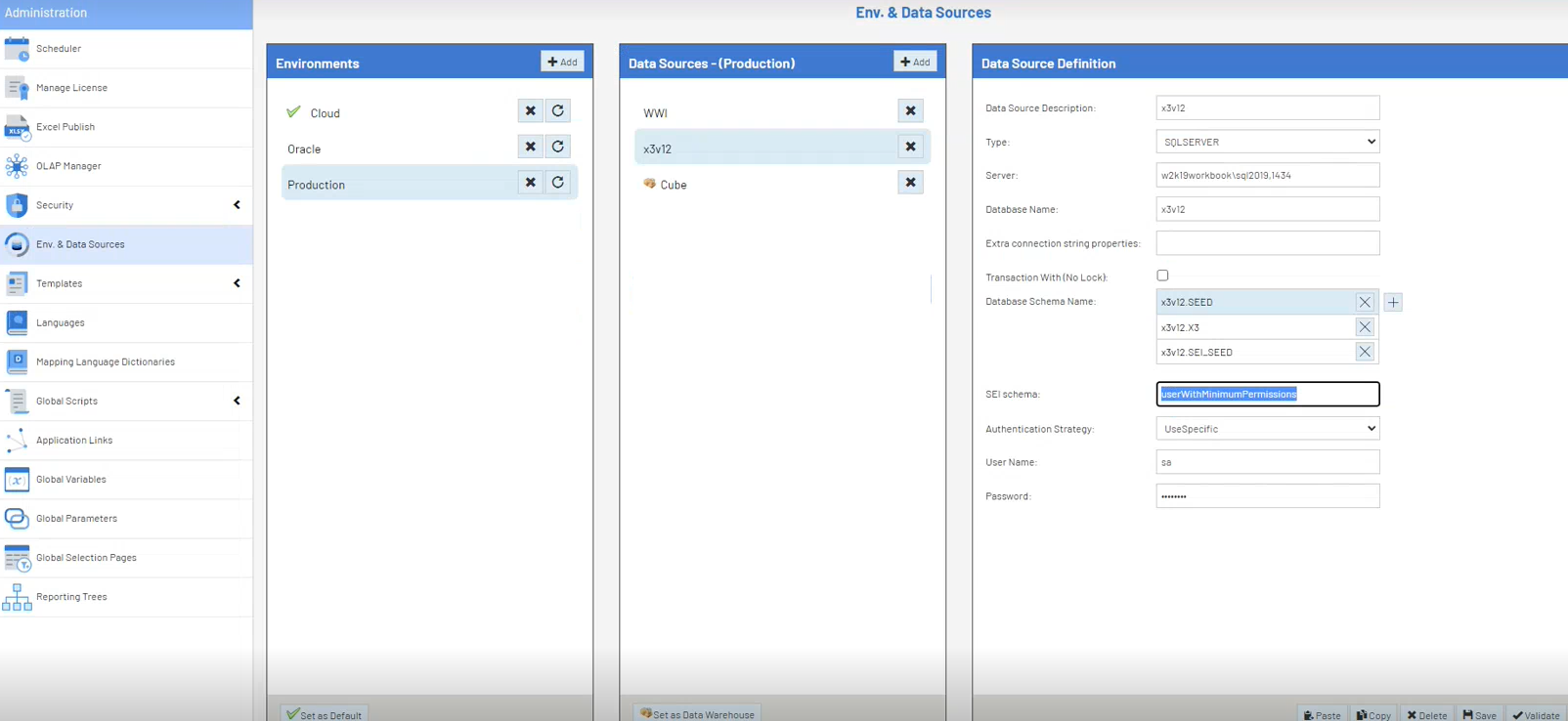Expand the Security menu section
Screen dimensions: 1568x721
coord(237,205)
